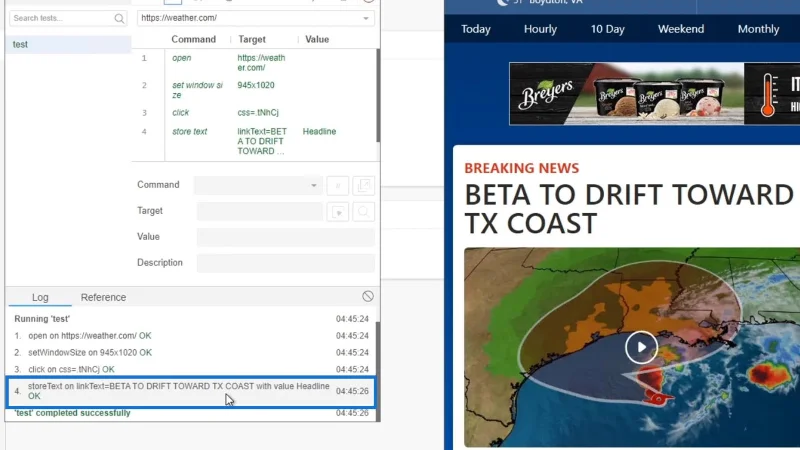
Task: Click the Breyers banner advertisement
Action: tap(655, 93)
